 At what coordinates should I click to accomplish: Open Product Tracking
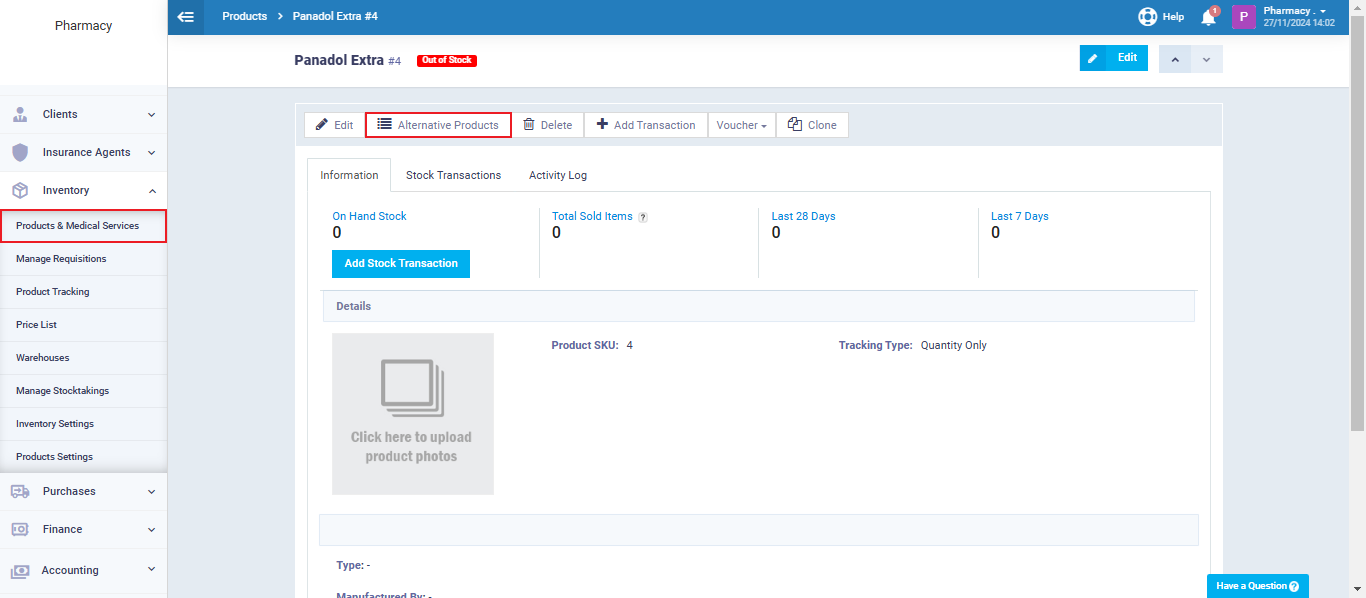pos(83,292)
